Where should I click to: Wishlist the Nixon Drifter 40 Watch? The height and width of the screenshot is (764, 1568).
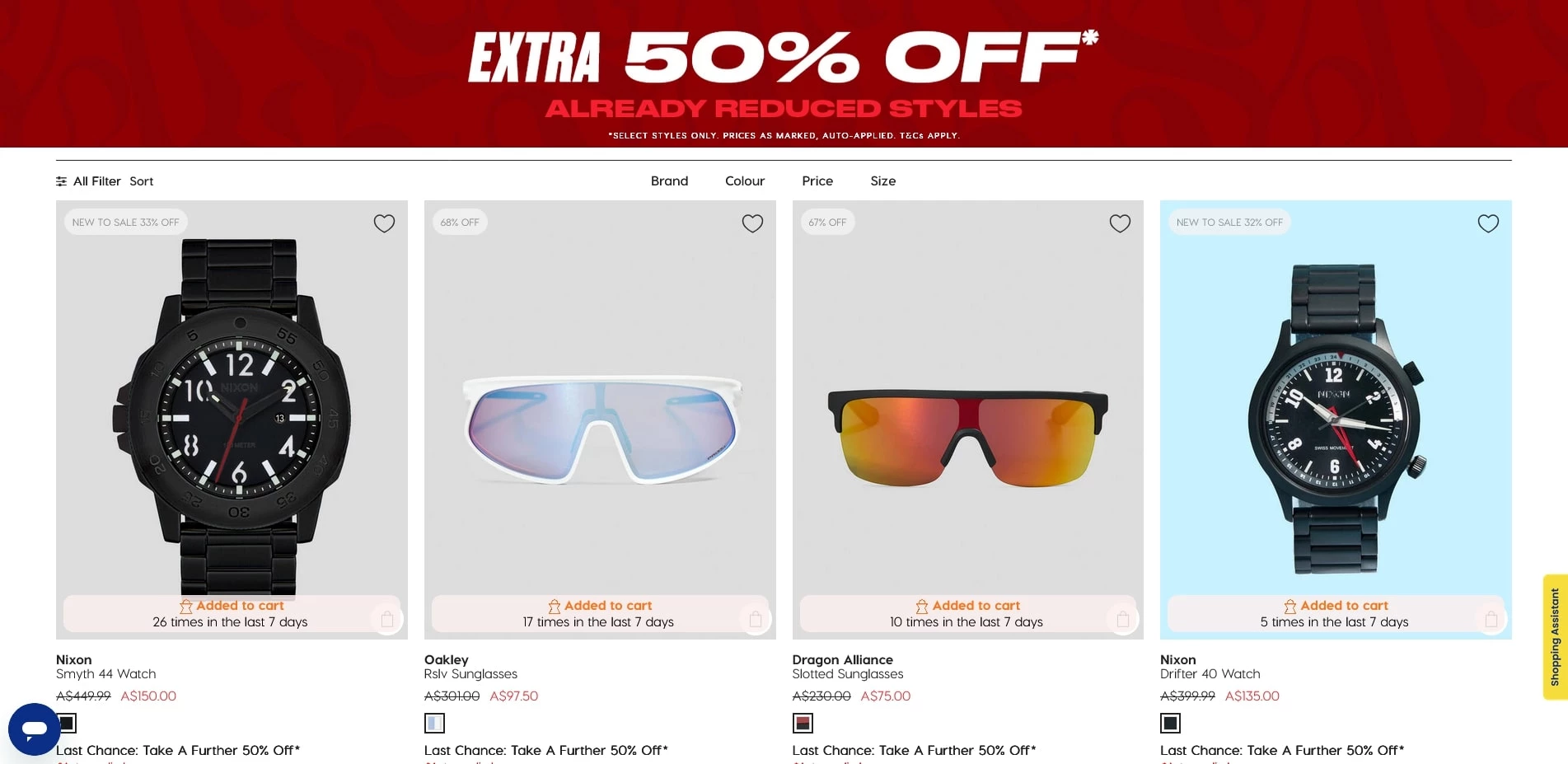1488,223
